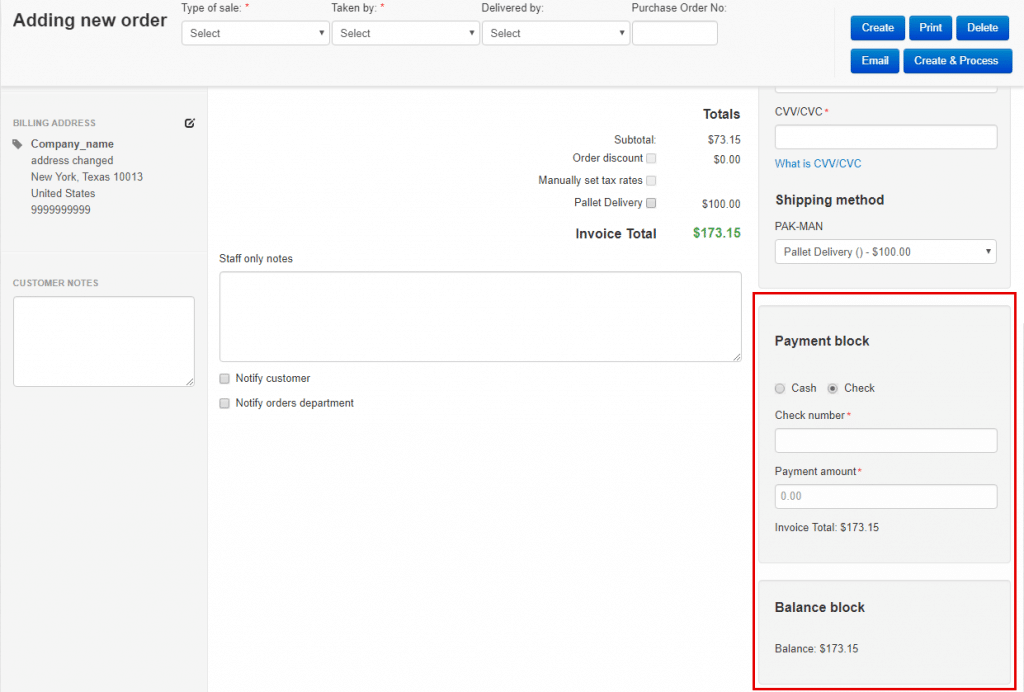1024x692 pixels.
Task: Click the Delete order button
Action: click(982, 28)
